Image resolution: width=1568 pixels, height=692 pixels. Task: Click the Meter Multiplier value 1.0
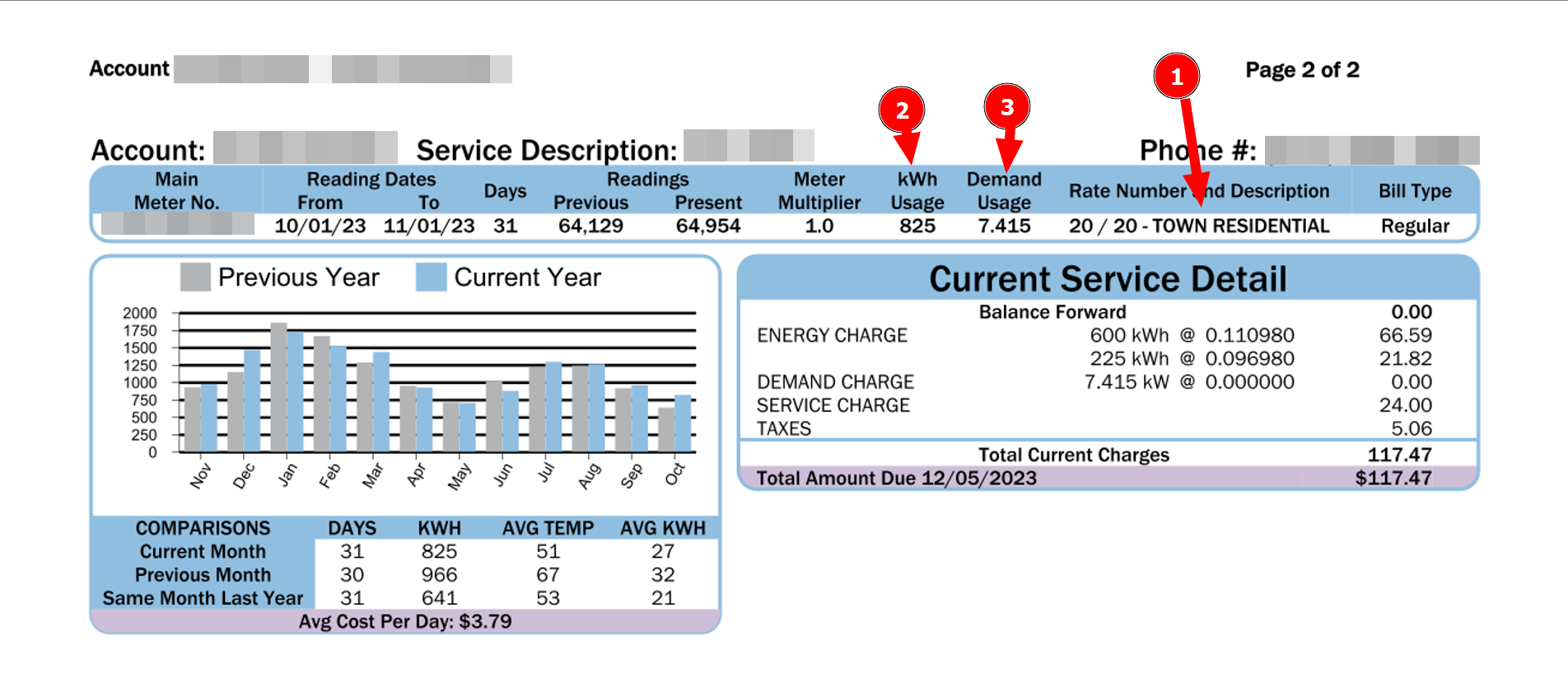[819, 226]
